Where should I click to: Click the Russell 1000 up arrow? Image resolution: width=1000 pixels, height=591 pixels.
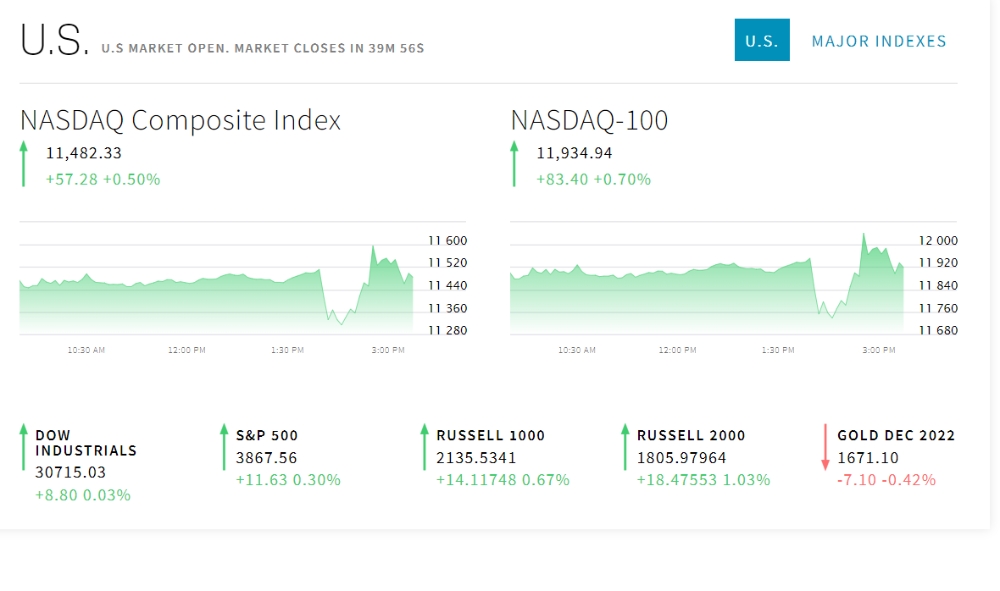tap(424, 447)
